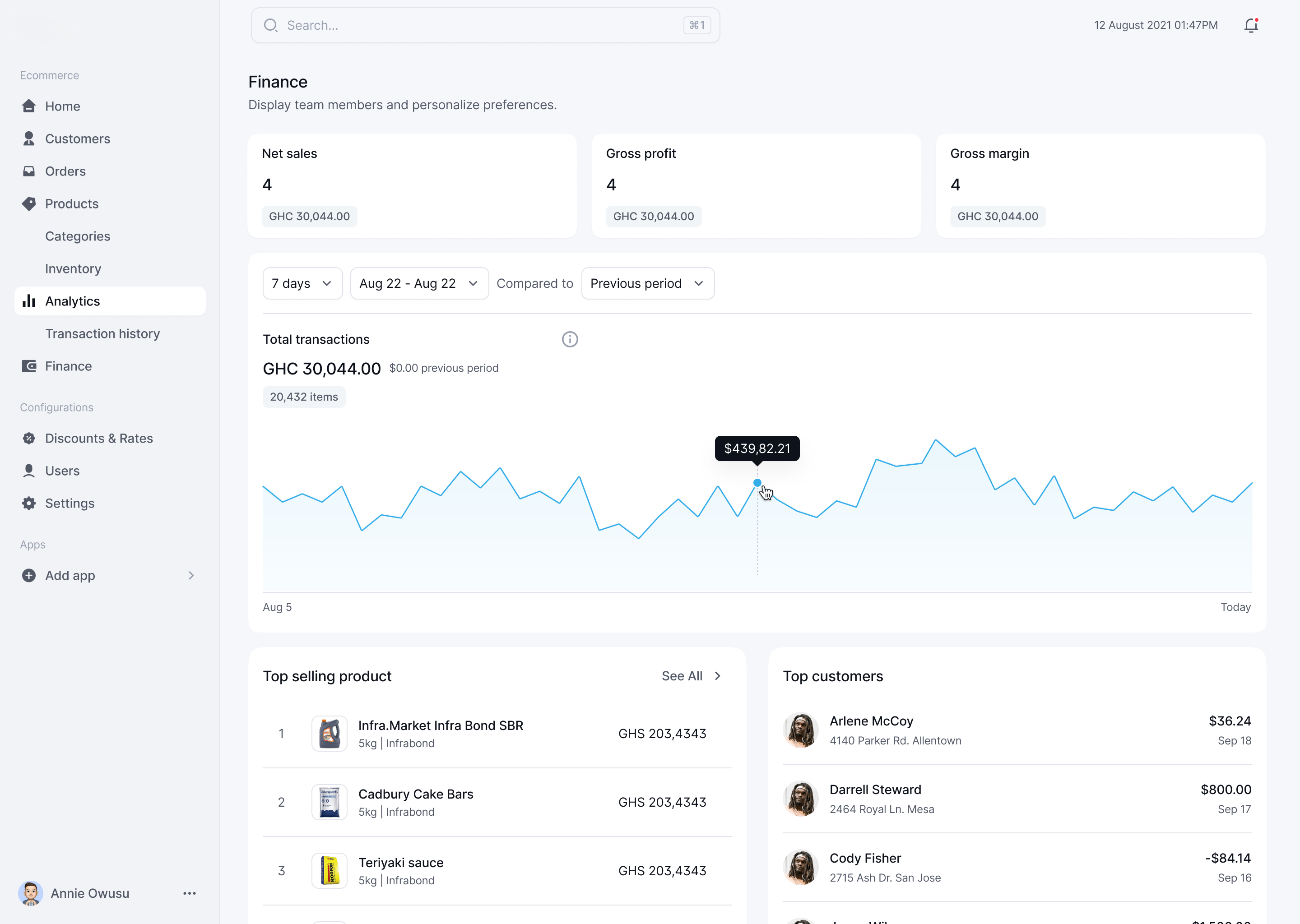Expand the Add app chevron arrow

point(191,575)
